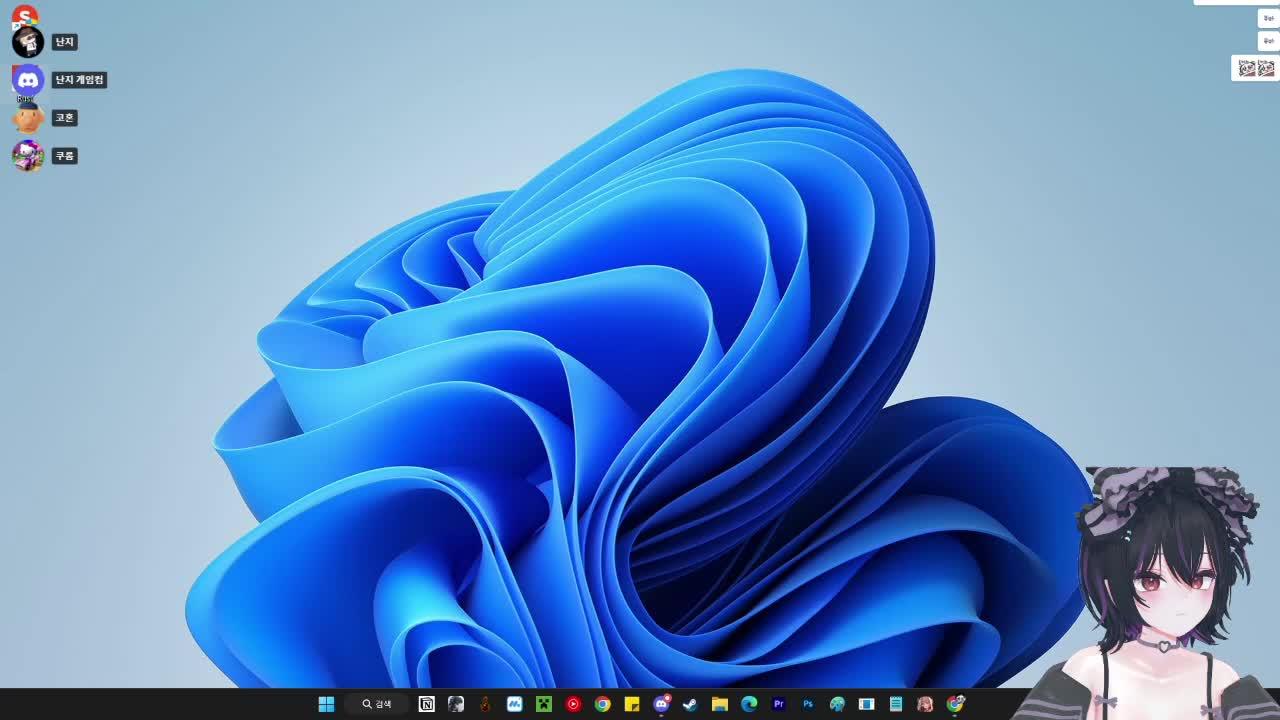Open Steam from the taskbar
The image size is (1280, 720).
(x=690, y=704)
